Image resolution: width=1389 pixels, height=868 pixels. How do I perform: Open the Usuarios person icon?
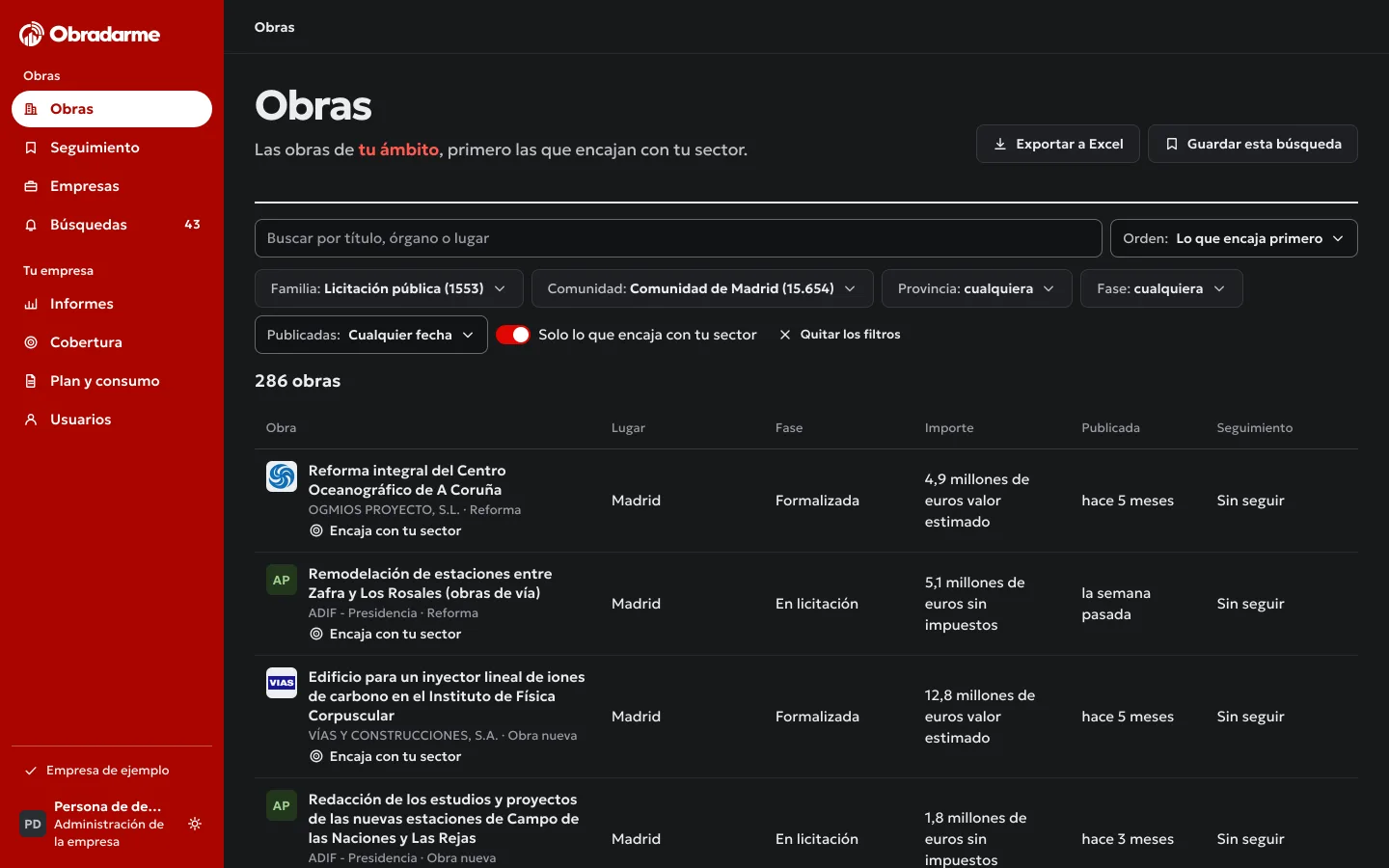(x=31, y=420)
